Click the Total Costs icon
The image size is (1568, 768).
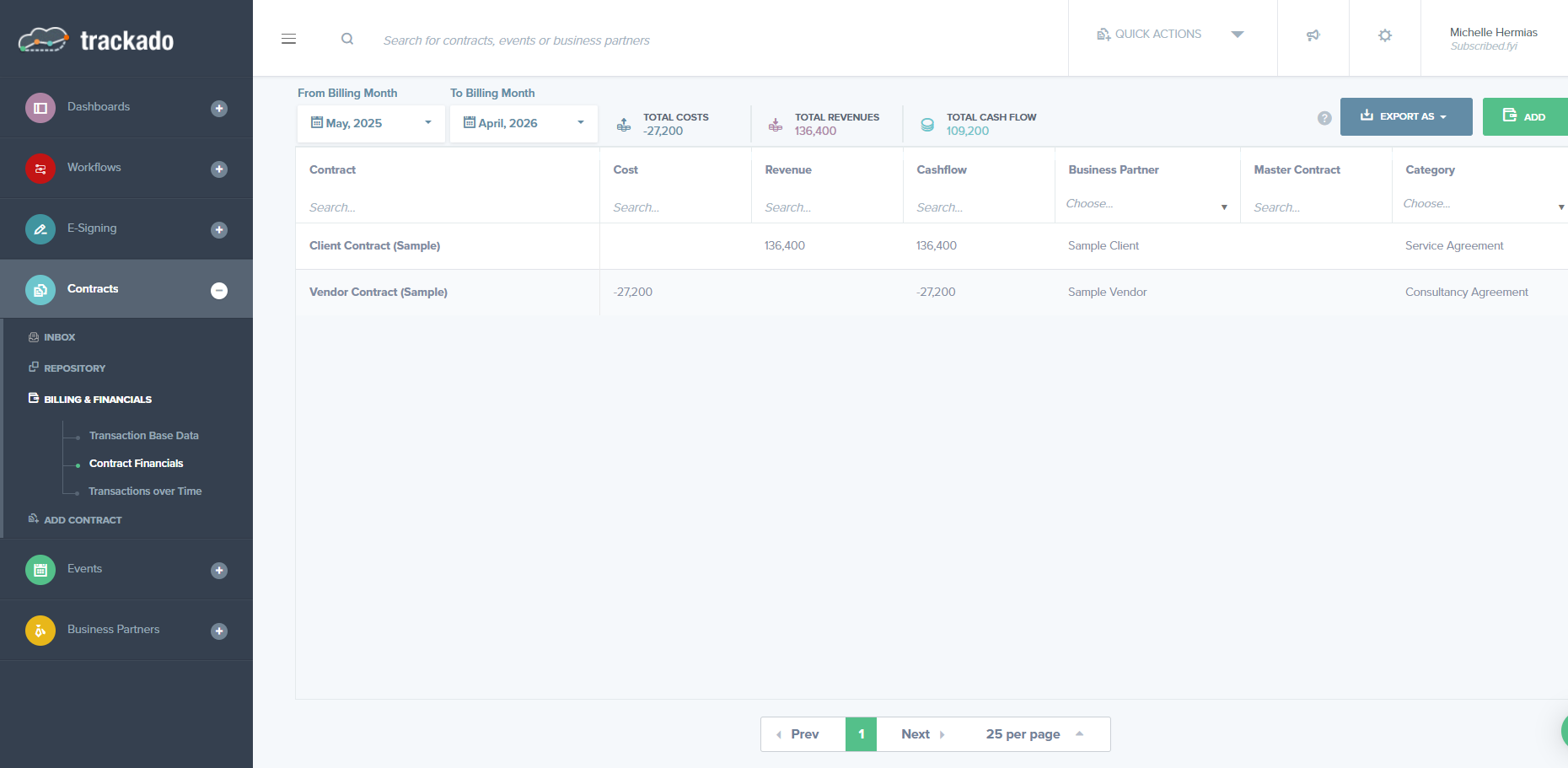coord(624,125)
